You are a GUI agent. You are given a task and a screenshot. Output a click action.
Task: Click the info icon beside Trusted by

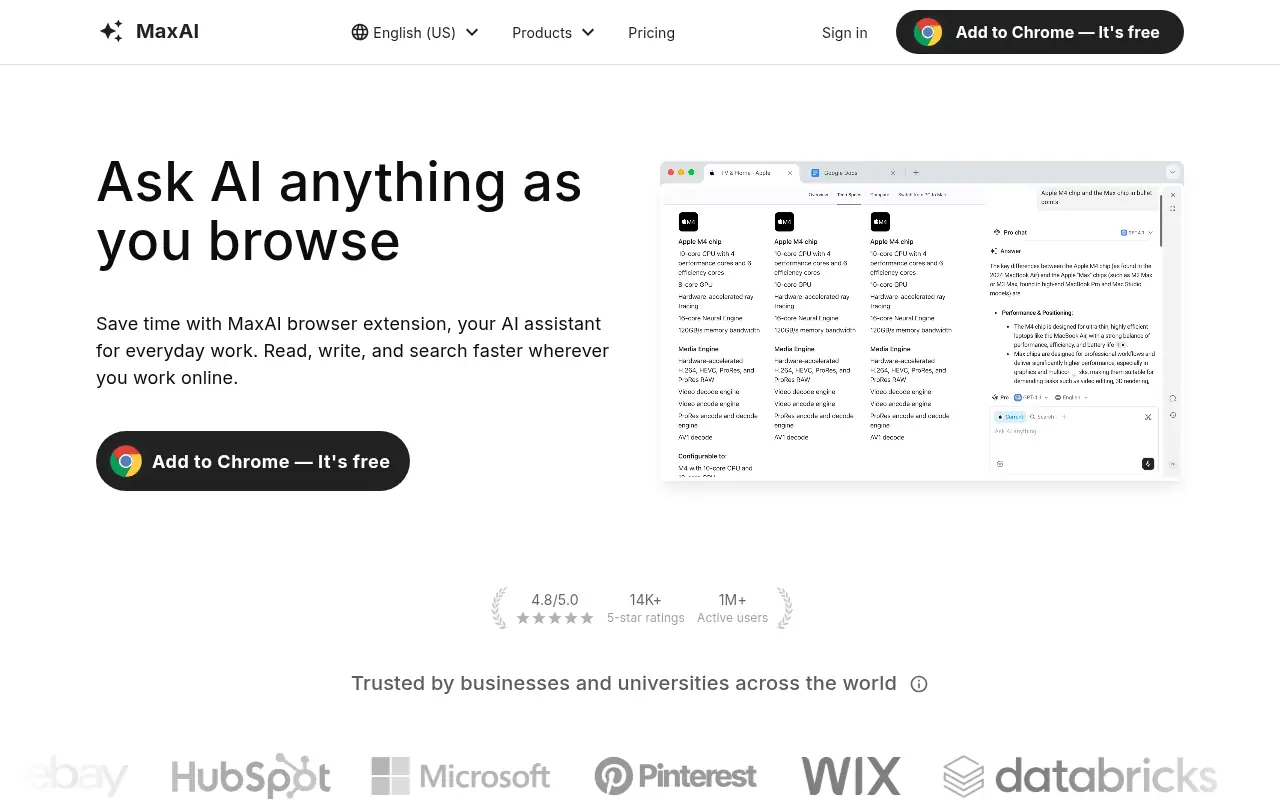(x=919, y=684)
